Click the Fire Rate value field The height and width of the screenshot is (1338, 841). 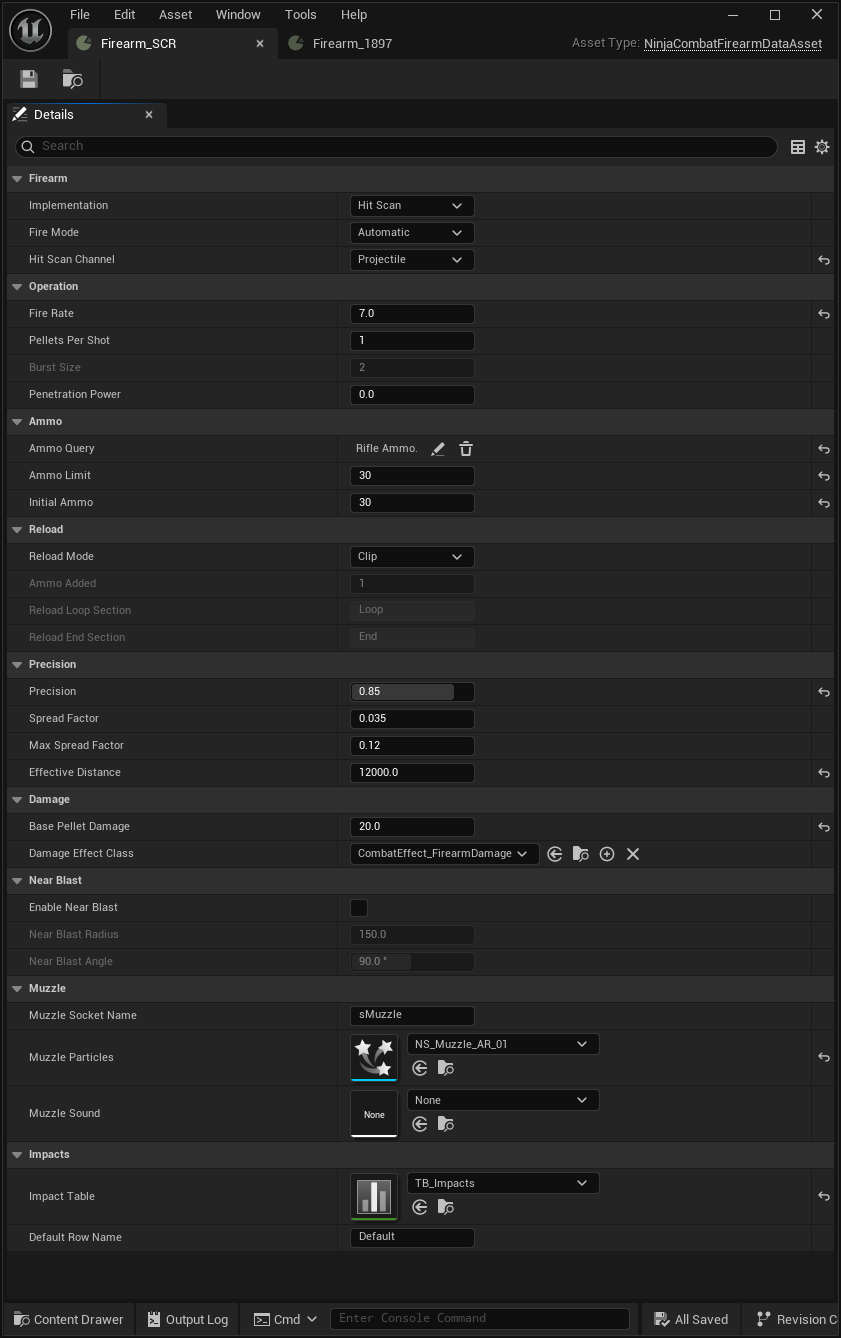412,314
